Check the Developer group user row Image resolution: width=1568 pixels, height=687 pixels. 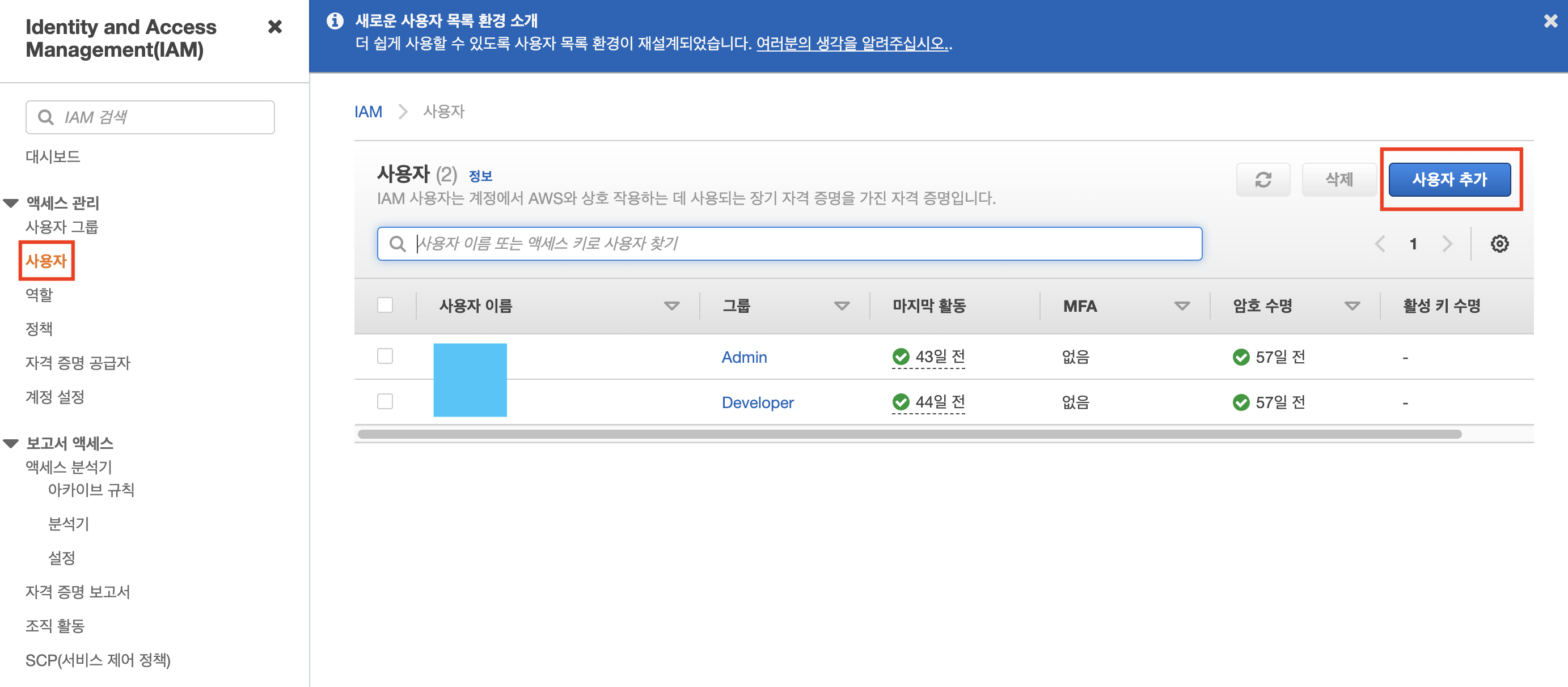click(384, 402)
